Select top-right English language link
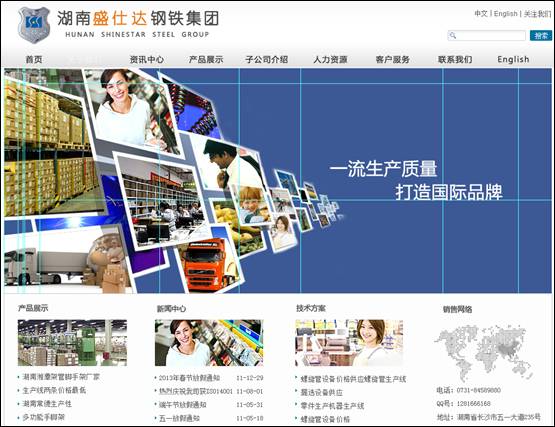This screenshot has width=555, height=427. [505, 14]
